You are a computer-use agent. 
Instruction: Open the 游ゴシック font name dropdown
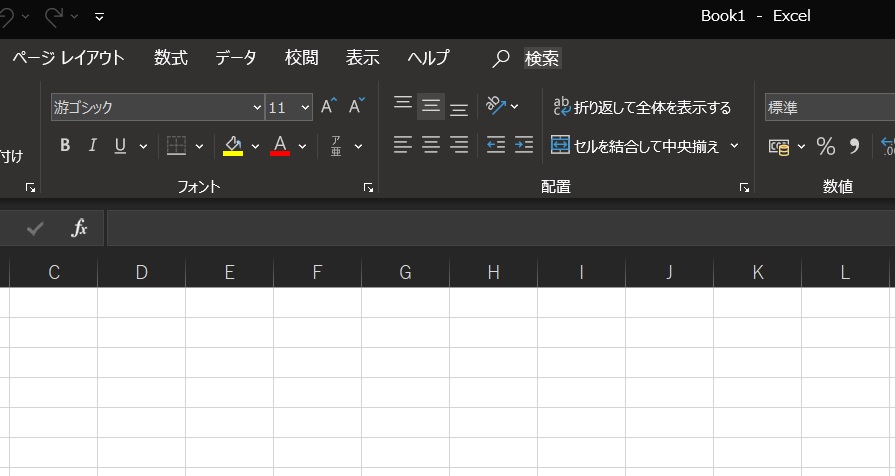[x=257, y=107]
